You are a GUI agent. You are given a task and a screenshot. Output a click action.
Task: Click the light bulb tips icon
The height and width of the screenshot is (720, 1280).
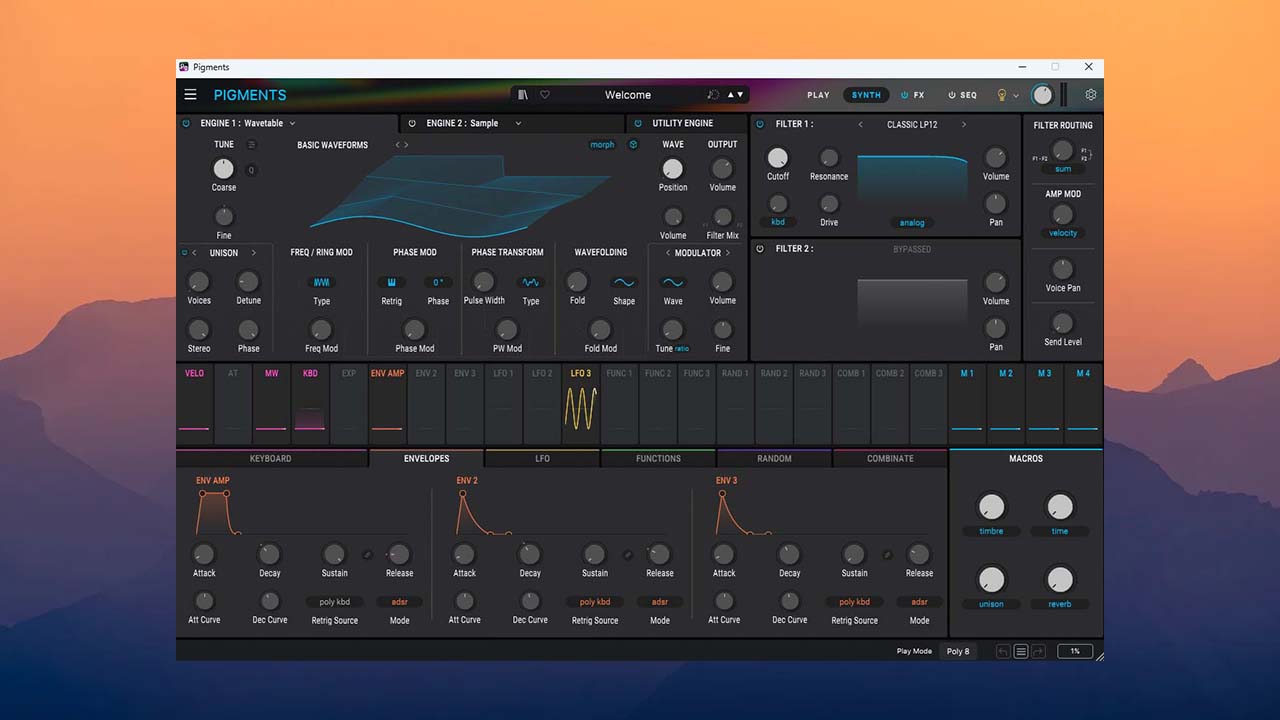point(1001,95)
